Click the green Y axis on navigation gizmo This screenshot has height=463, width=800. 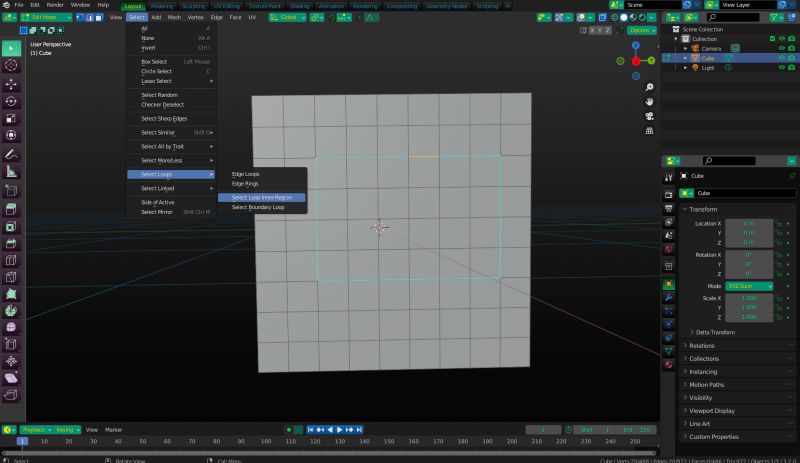[x=652, y=60]
